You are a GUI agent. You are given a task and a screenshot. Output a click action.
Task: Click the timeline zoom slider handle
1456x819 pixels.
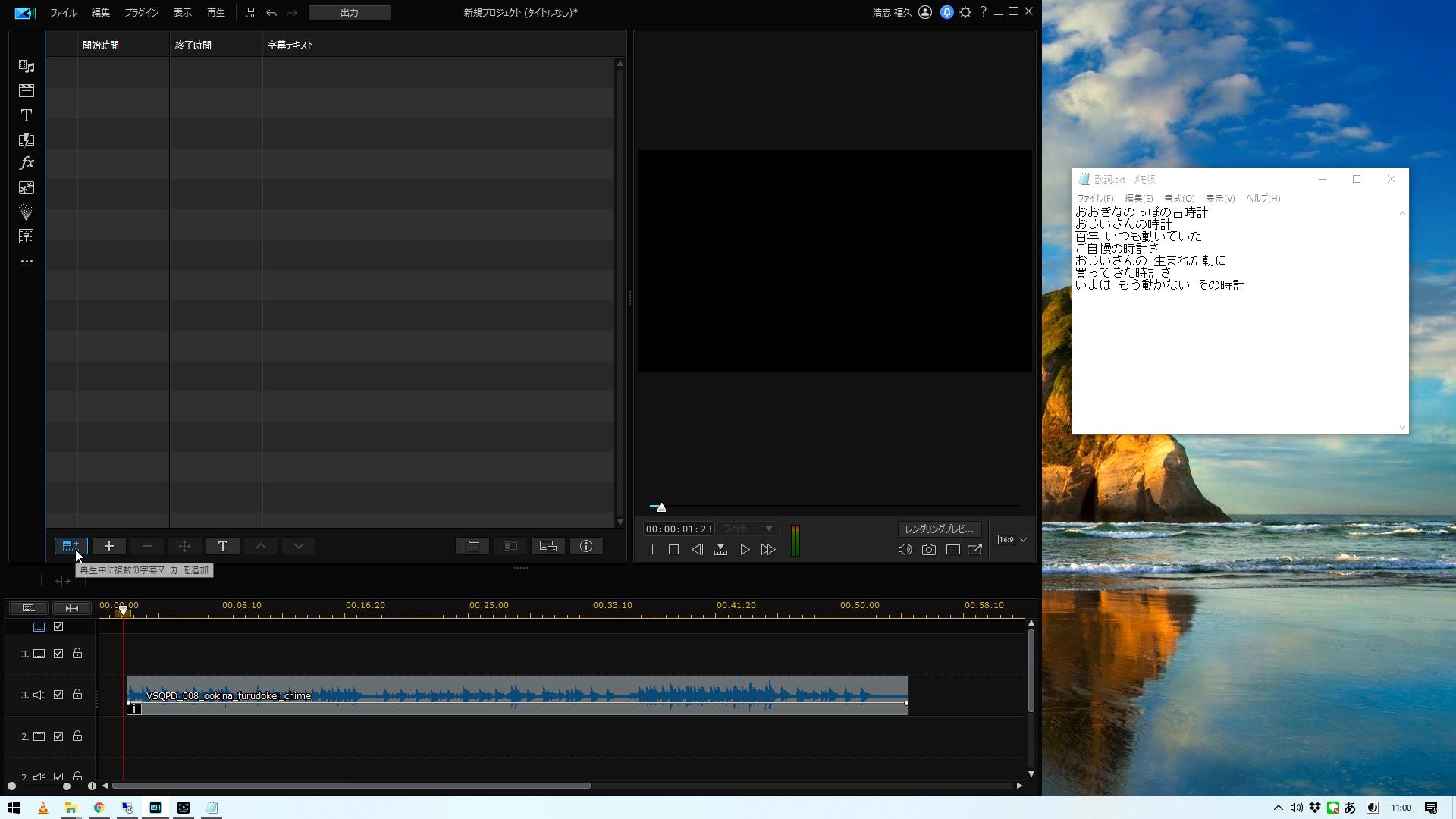coord(67,786)
